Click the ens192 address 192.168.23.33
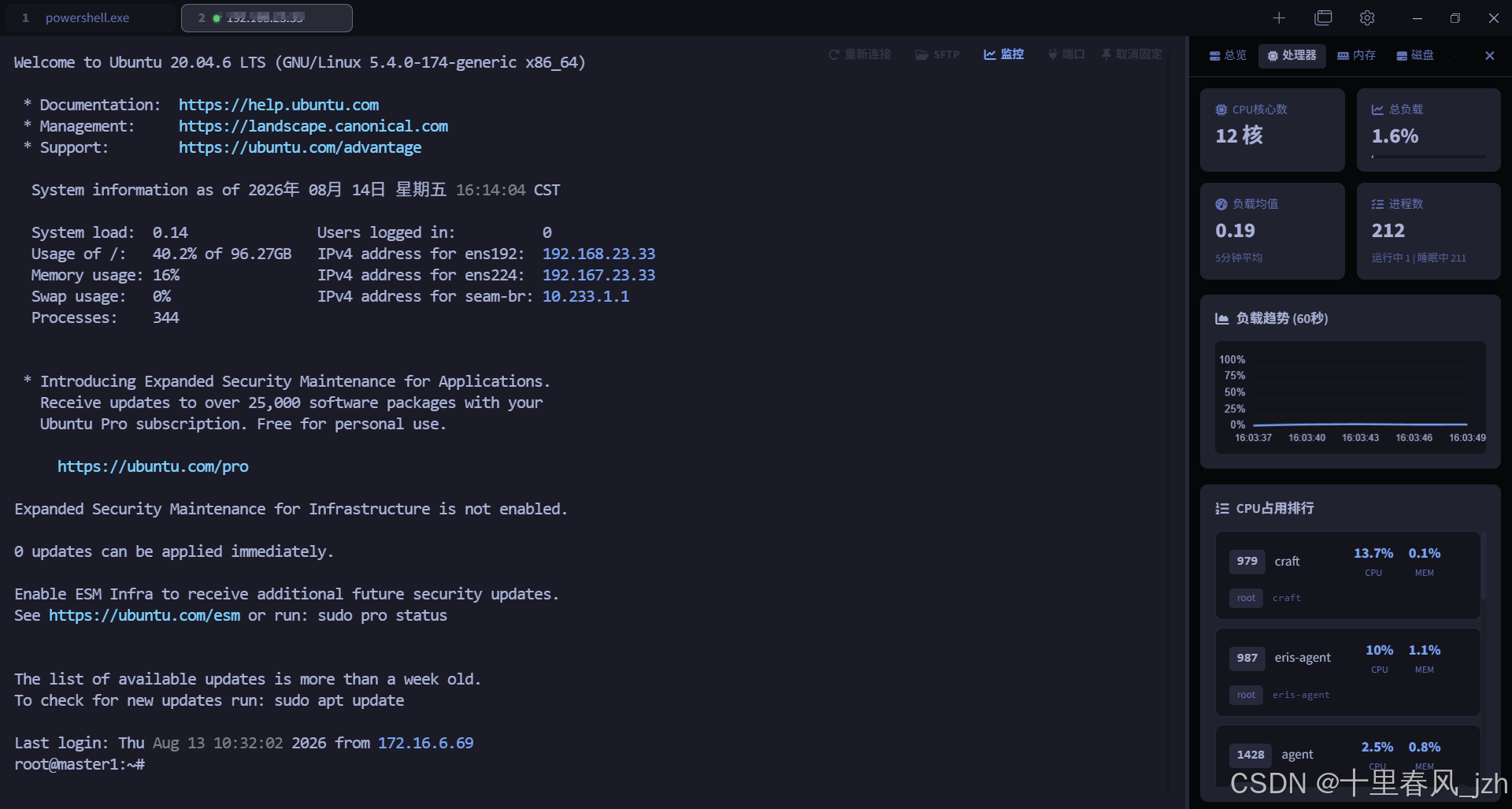This screenshot has width=1512, height=809. coord(598,254)
